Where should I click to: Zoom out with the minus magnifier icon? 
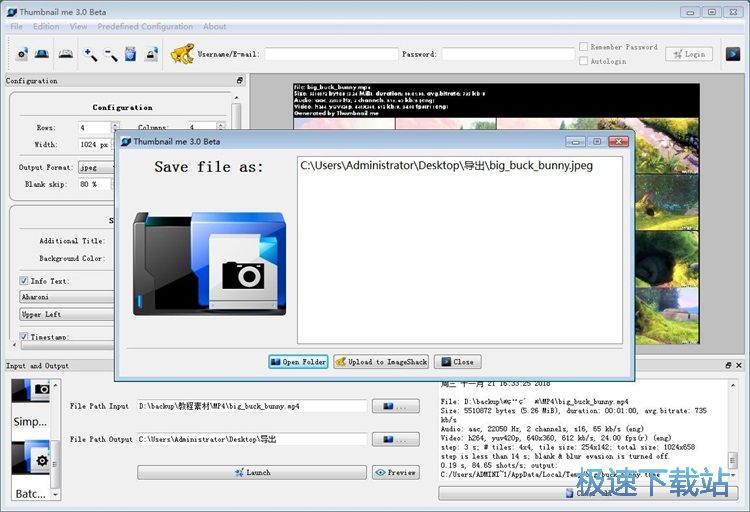(x=110, y=55)
